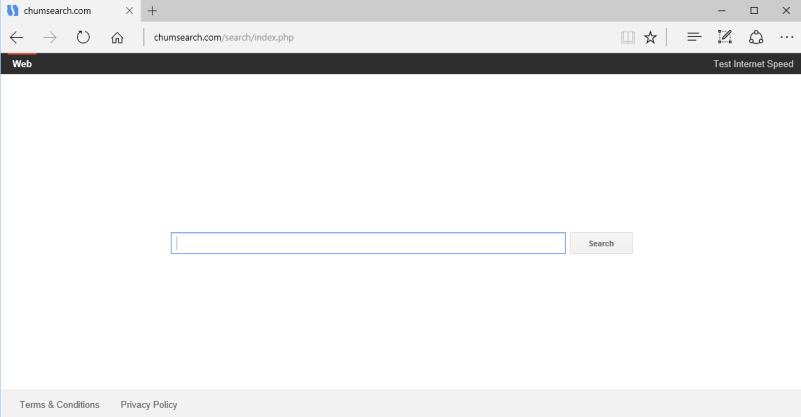Close the chumsearch.com tab
This screenshot has width=801, height=417.
click(x=129, y=10)
